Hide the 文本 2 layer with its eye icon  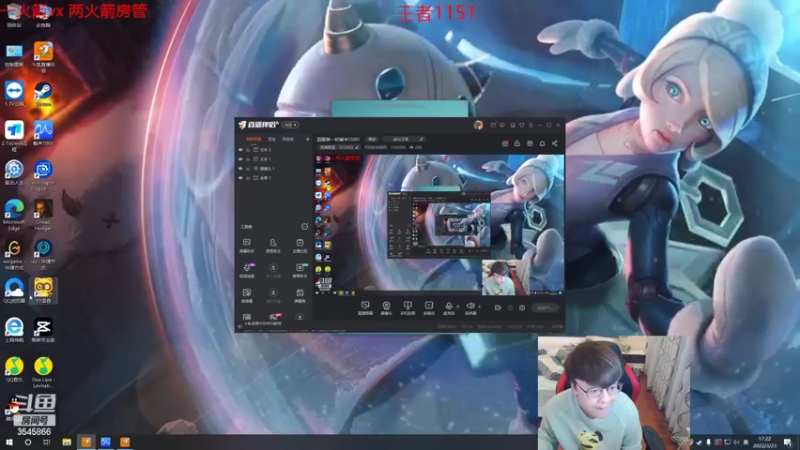(x=240, y=150)
